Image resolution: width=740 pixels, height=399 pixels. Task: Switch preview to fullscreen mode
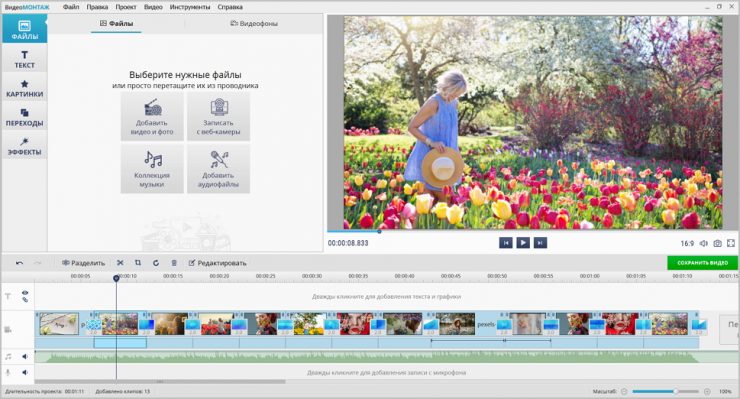pyautogui.click(x=731, y=243)
